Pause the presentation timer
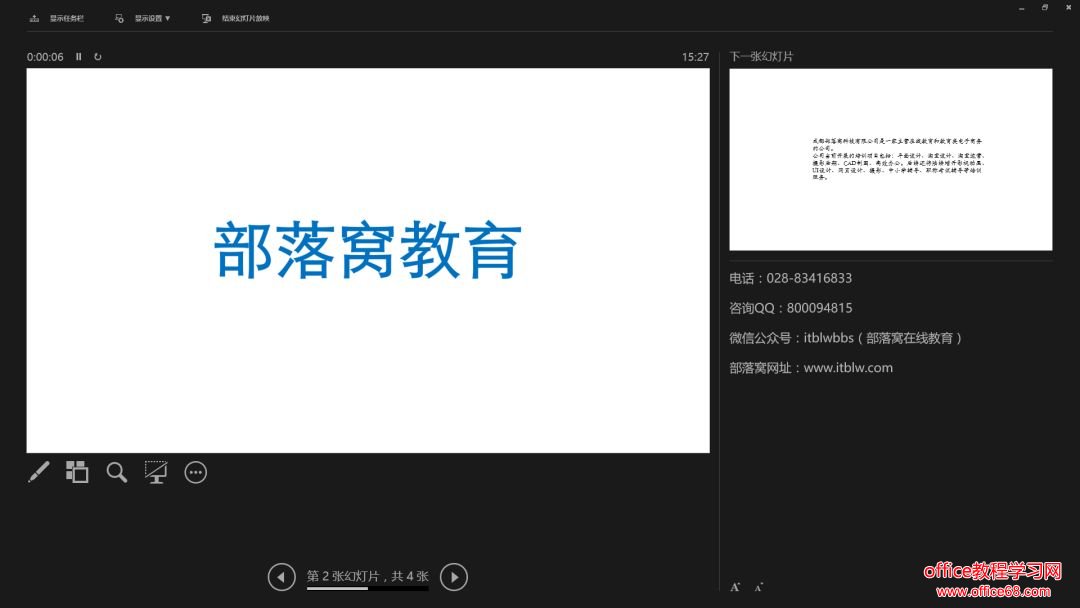 click(x=79, y=56)
